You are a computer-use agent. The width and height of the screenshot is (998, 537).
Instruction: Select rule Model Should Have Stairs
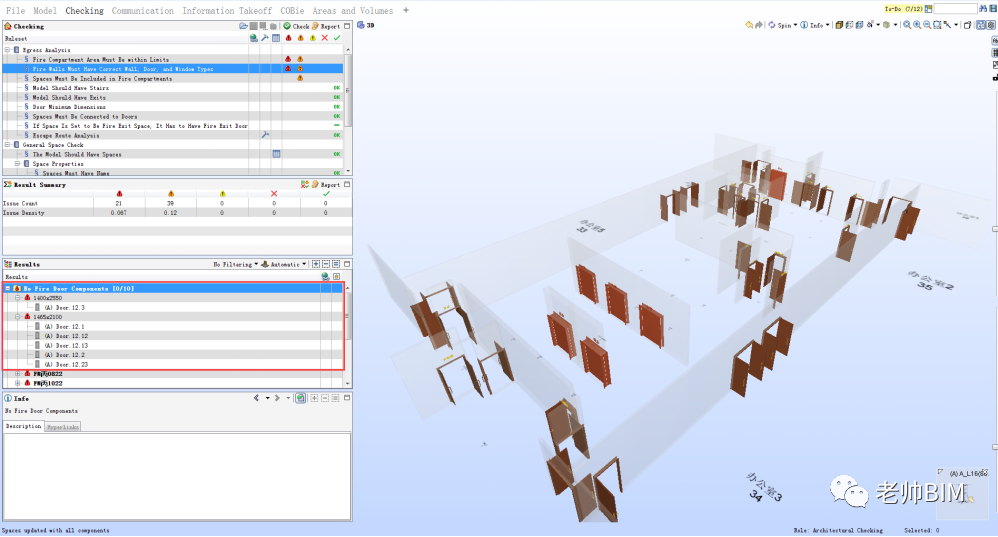(x=71, y=88)
